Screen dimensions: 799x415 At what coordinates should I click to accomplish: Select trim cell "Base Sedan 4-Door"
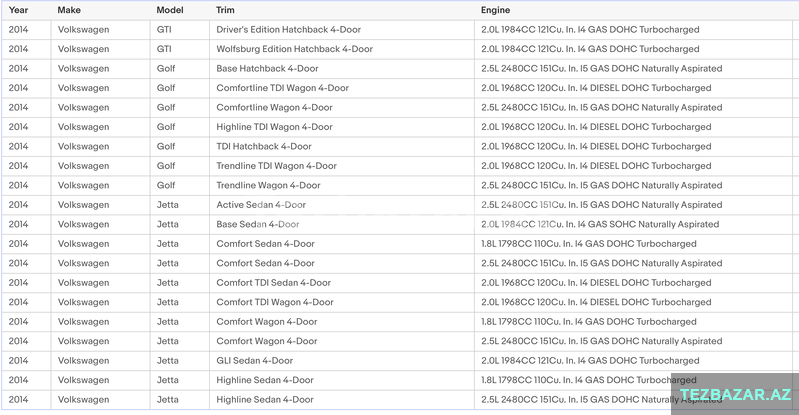[x=257, y=224]
